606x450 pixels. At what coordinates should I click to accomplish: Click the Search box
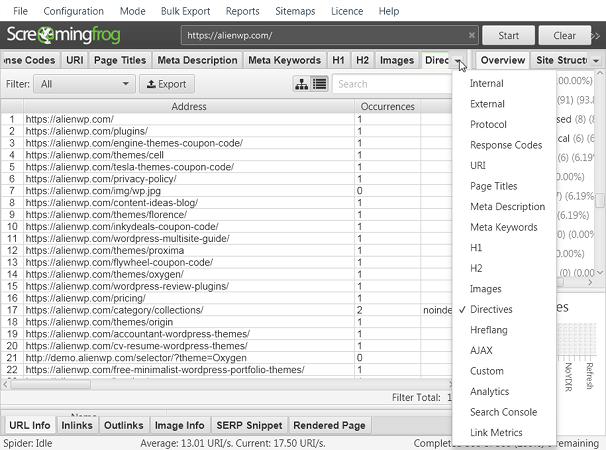(x=392, y=84)
